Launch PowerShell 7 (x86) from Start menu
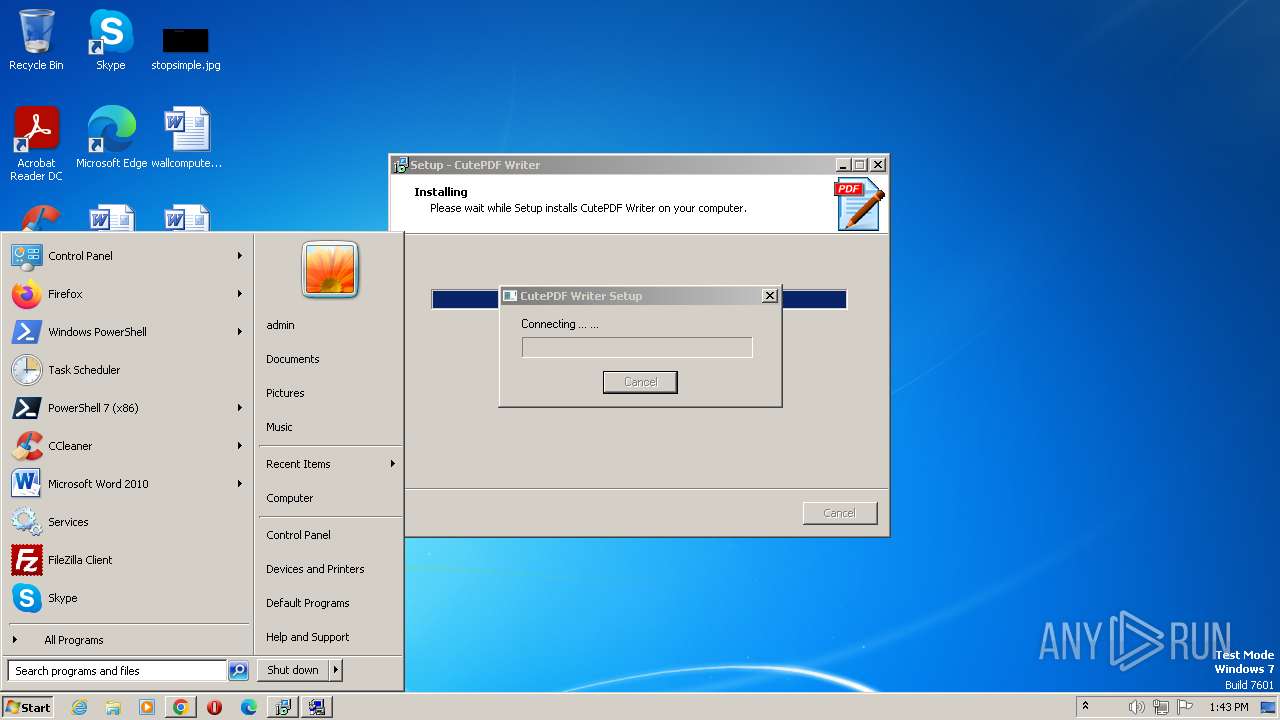This screenshot has width=1280, height=720. point(127,408)
